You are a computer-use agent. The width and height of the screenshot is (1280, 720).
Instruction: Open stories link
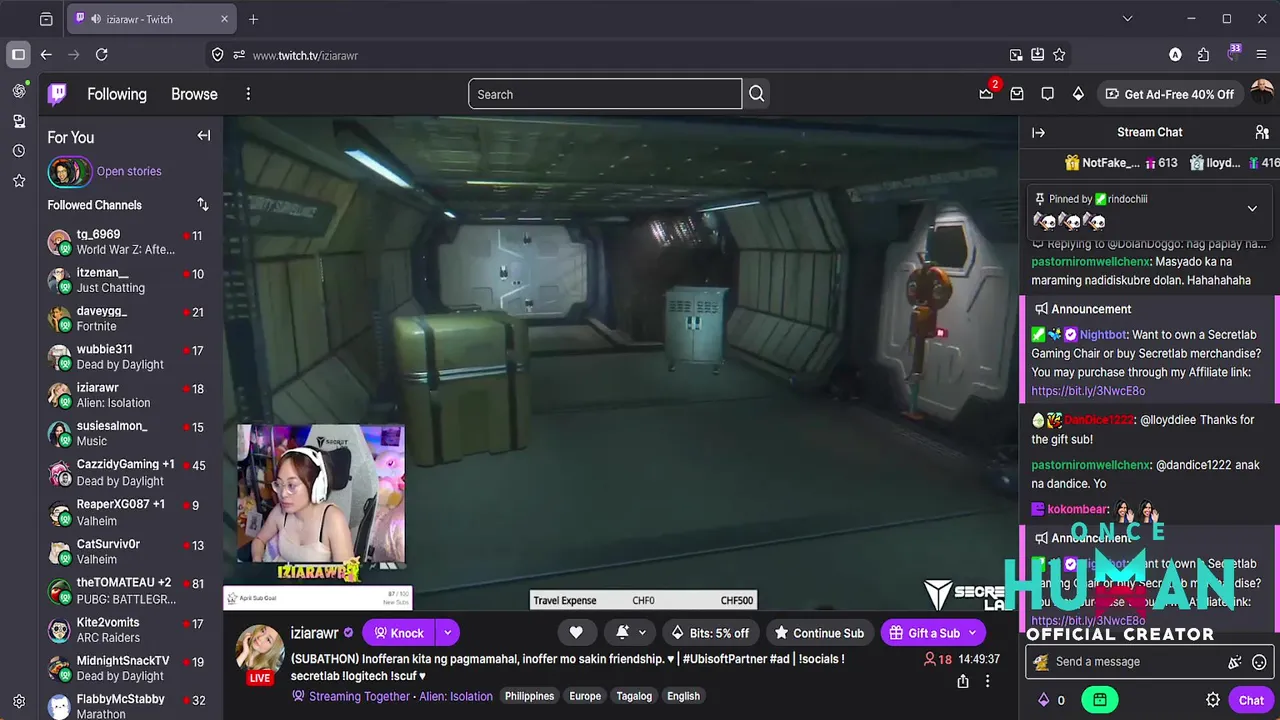[x=129, y=171]
